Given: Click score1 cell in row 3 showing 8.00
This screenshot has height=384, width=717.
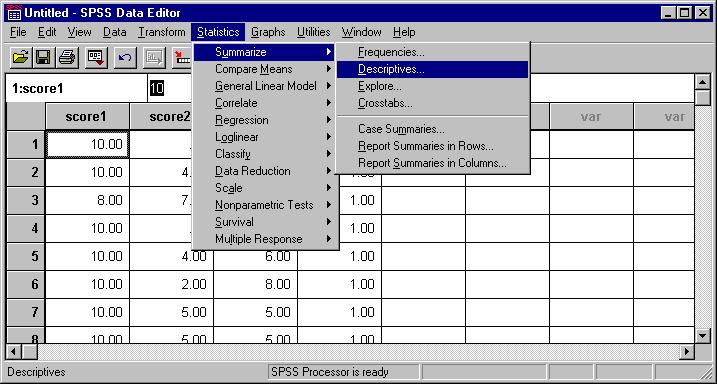Looking at the screenshot, I should 87,201.
